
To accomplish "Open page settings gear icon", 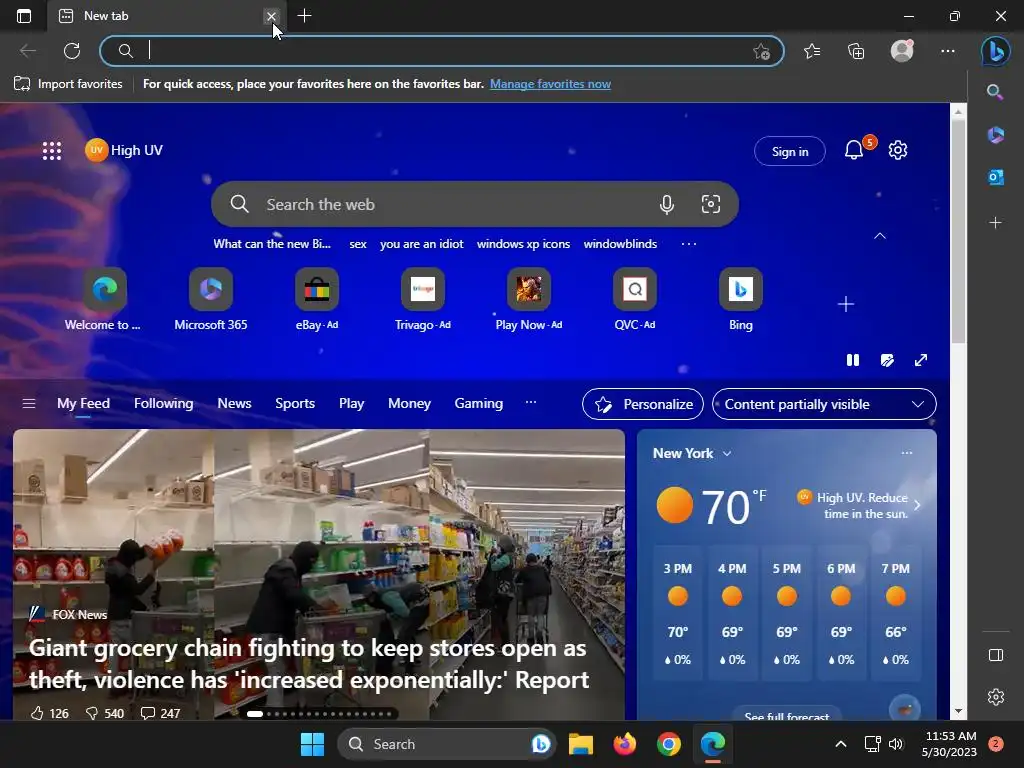I will pos(898,150).
